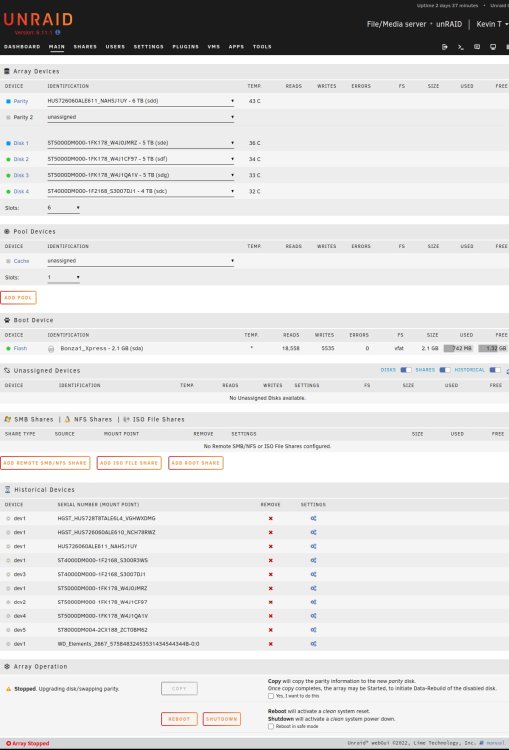Open the Pool Devices Slots dropdown
The image size is (509, 750).
(x=63, y=277)
